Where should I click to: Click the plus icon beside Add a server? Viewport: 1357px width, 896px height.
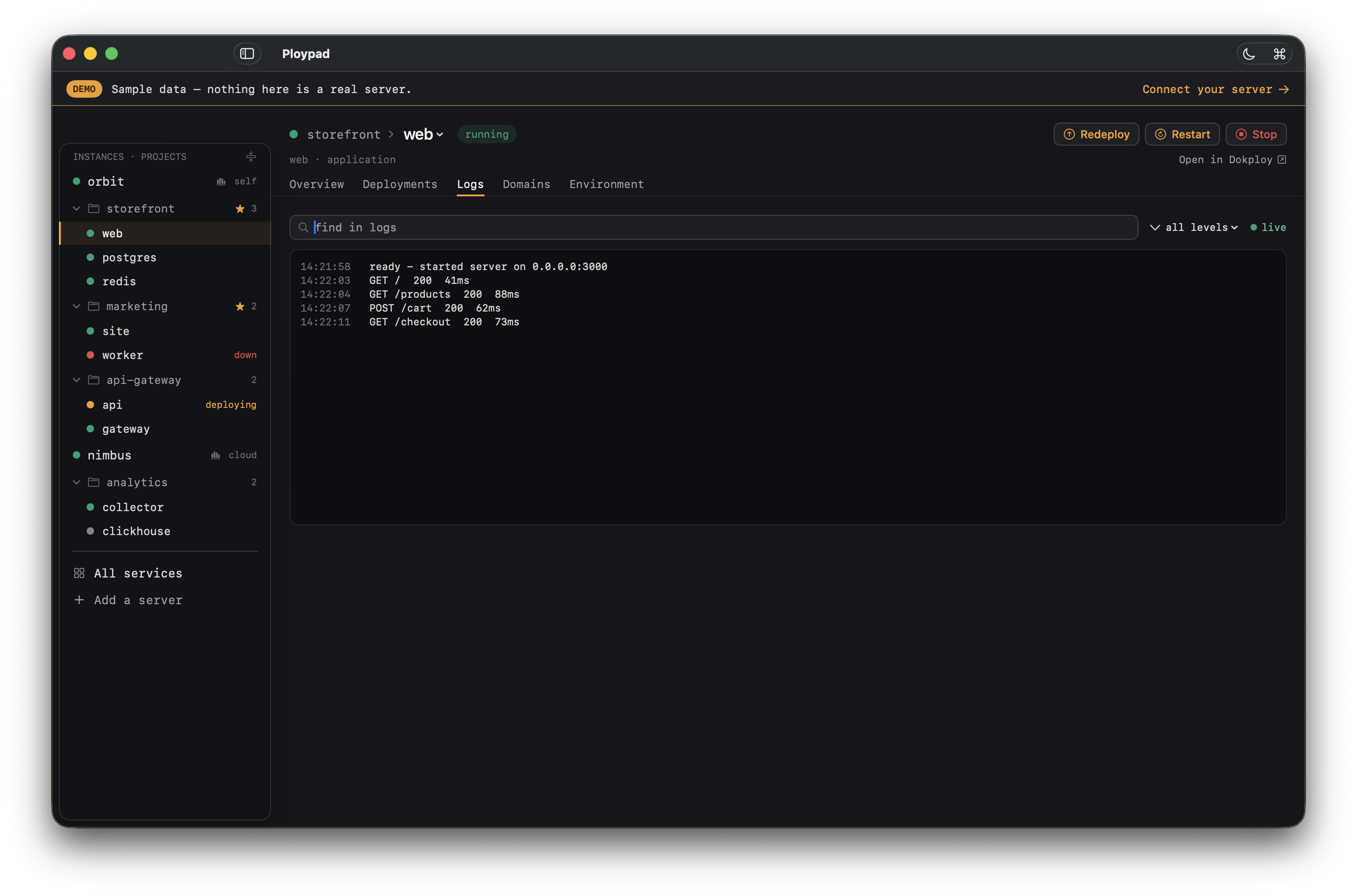[x=79, y=600]
